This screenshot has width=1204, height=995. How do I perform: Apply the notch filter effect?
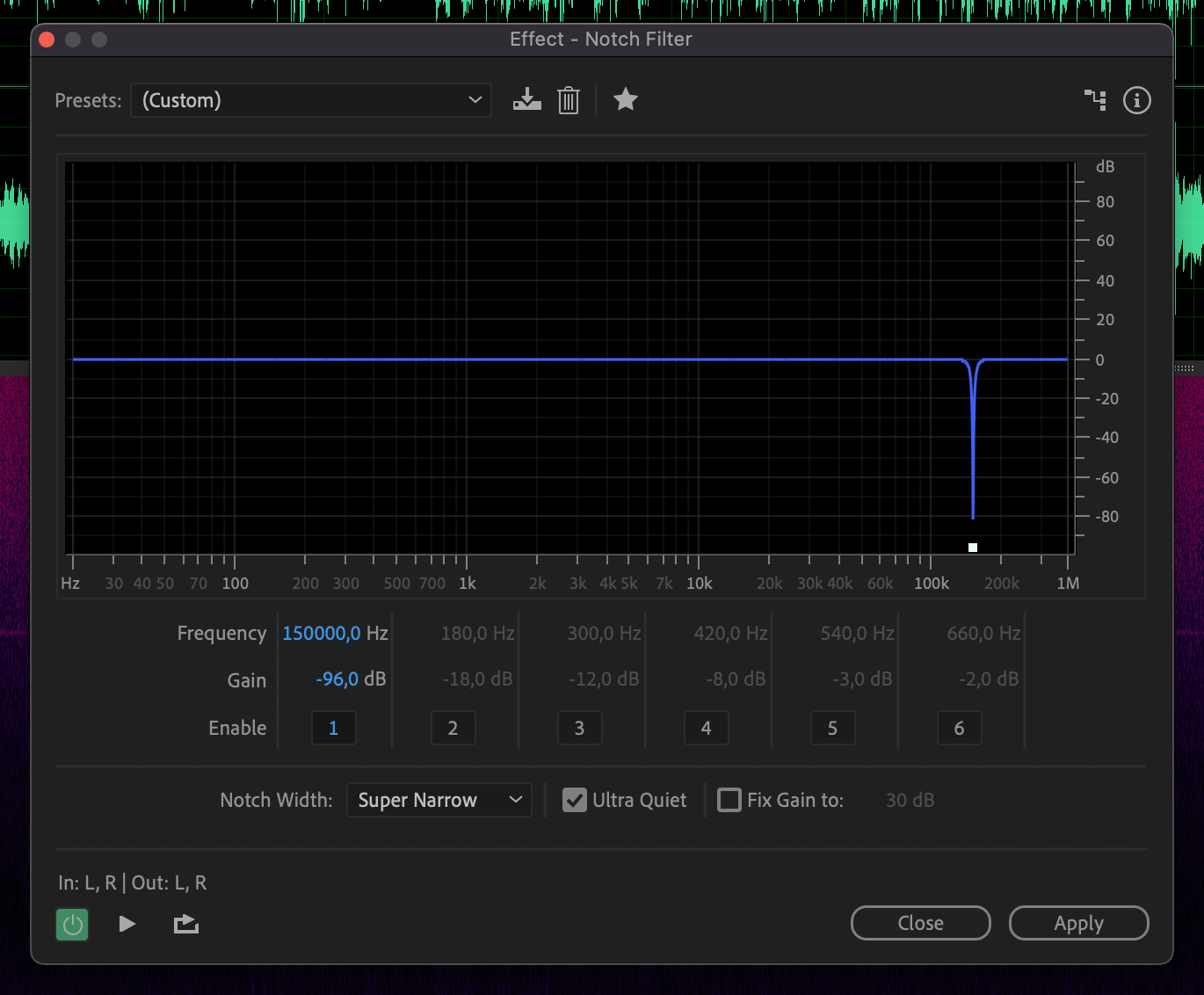(x=1079, y=923)
